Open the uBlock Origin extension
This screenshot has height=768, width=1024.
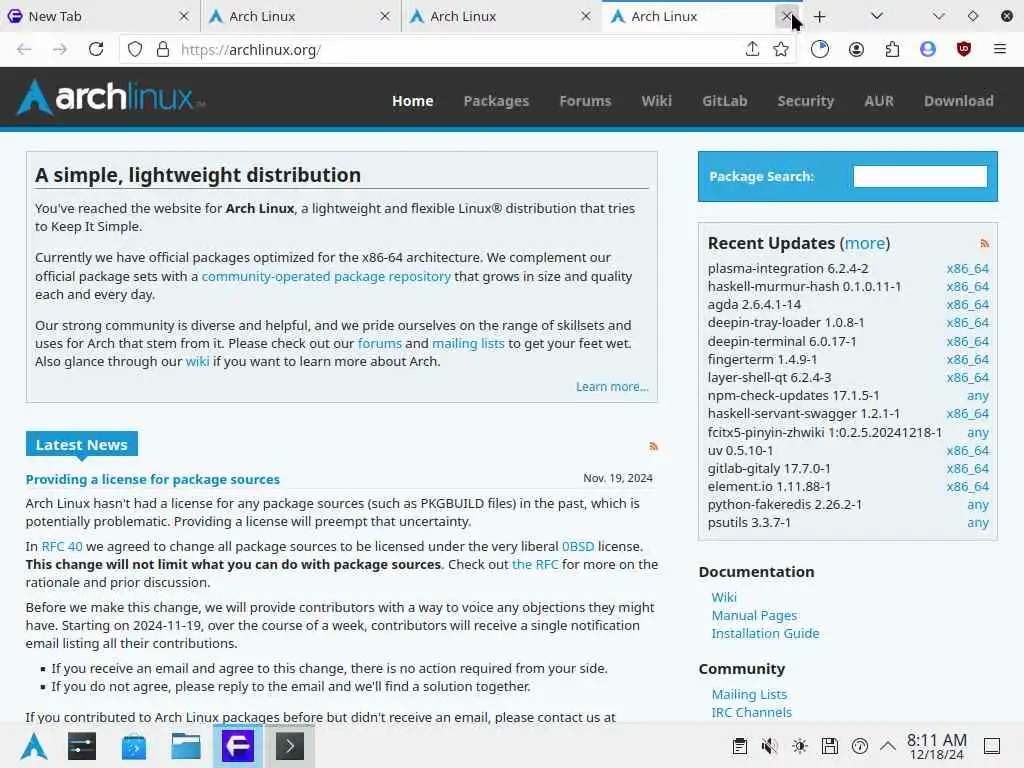[964, 49]
